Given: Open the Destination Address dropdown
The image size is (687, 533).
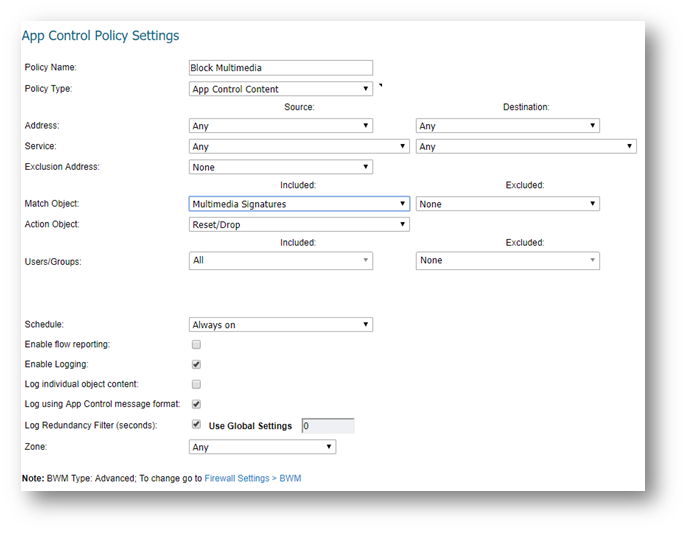Looking at the screenshot, I should click(x=507, y=126).
